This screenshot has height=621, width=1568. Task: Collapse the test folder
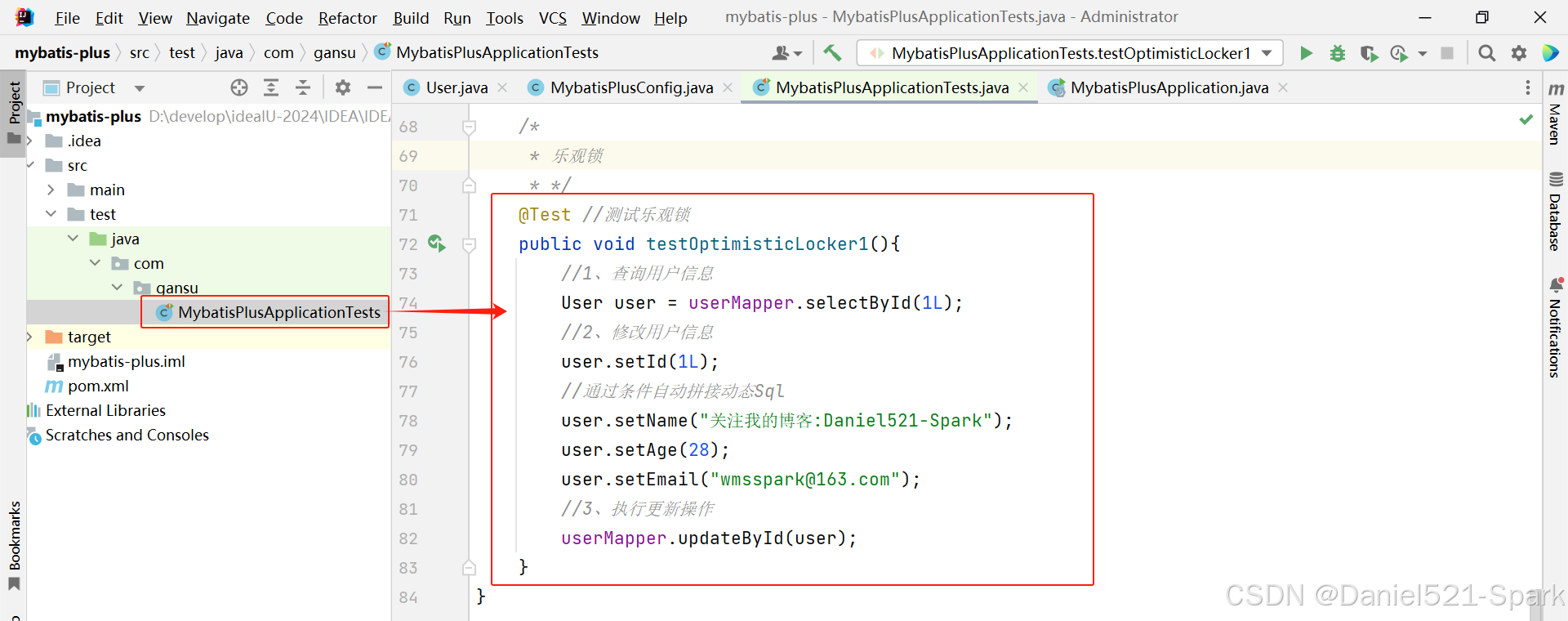tap(51, 214)
